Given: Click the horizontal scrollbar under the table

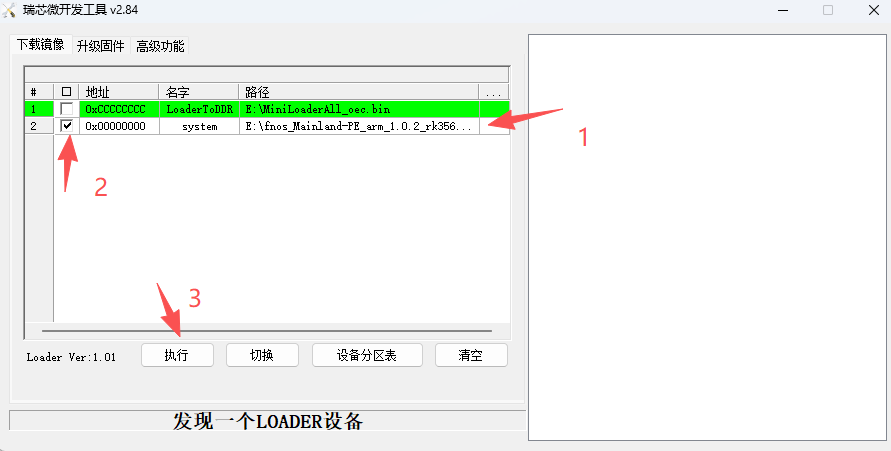Looking at the screenshot, I should [x=267, y=331].
